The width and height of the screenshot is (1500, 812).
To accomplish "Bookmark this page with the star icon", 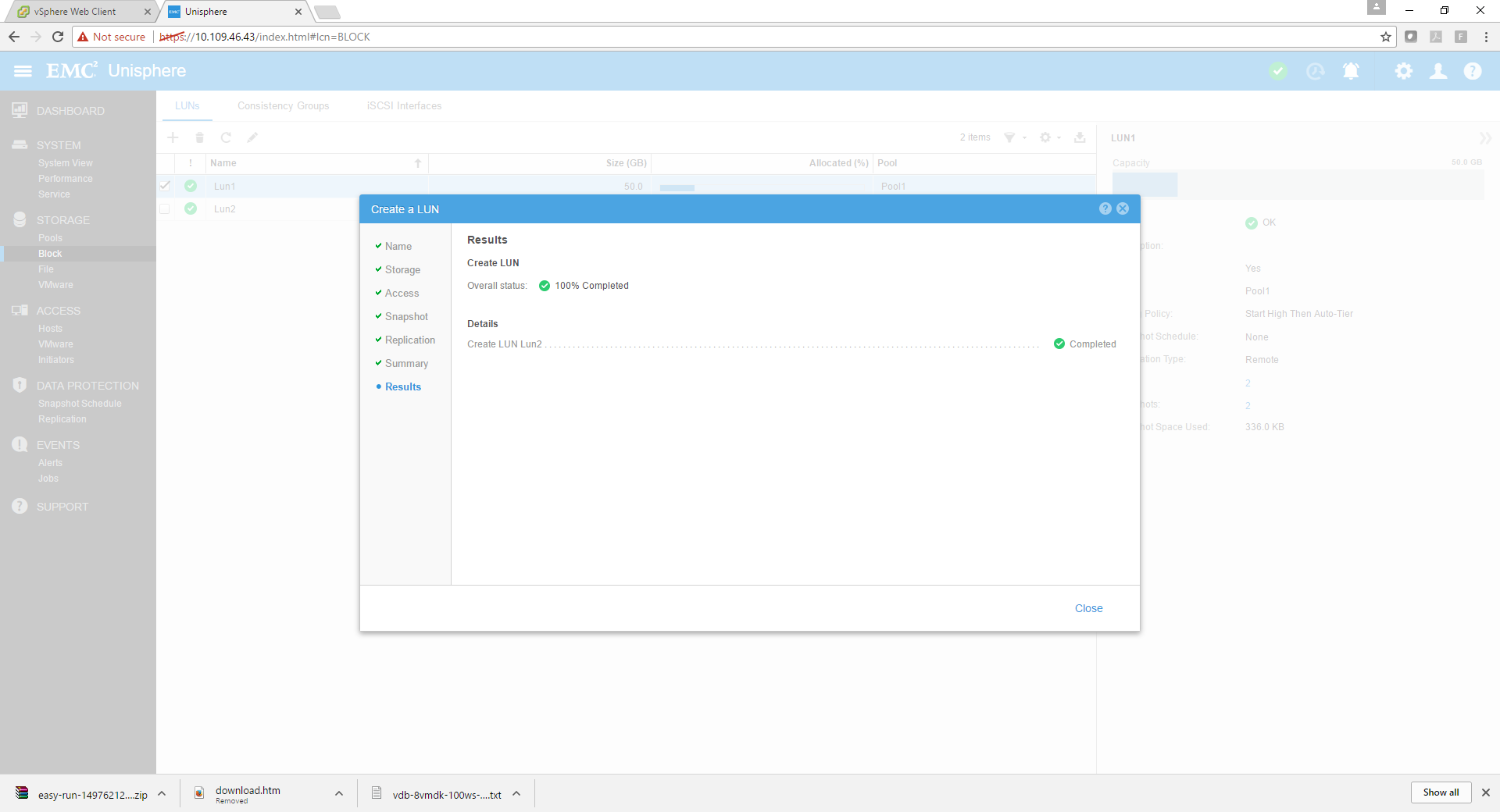I will point(1385,37).
